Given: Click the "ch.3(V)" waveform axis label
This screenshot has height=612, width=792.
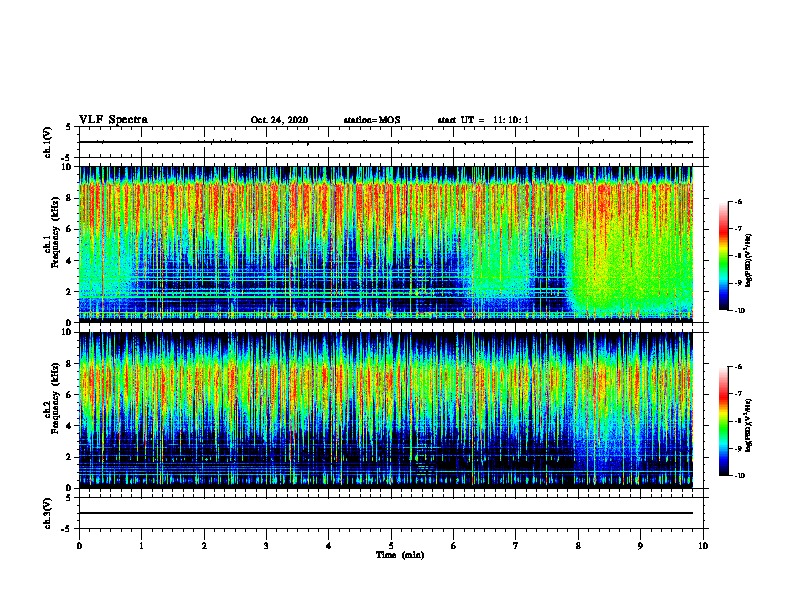Looking at the screenshot, I should pos(48,513).
